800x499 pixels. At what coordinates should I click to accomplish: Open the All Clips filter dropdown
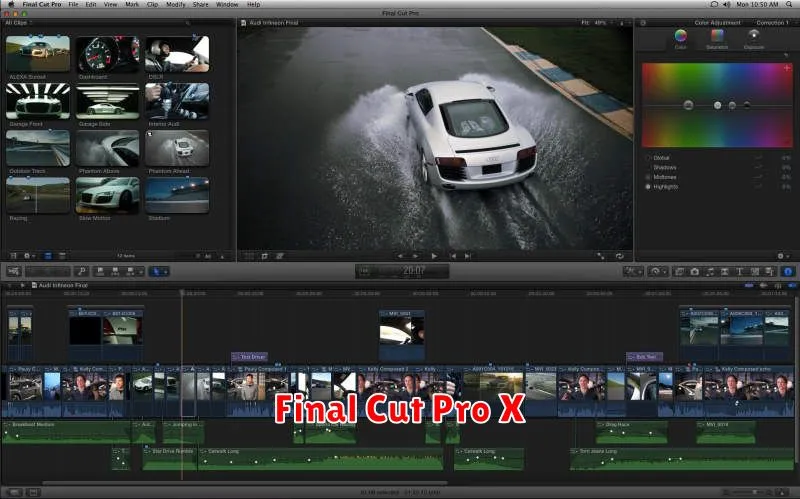point(18,23)
